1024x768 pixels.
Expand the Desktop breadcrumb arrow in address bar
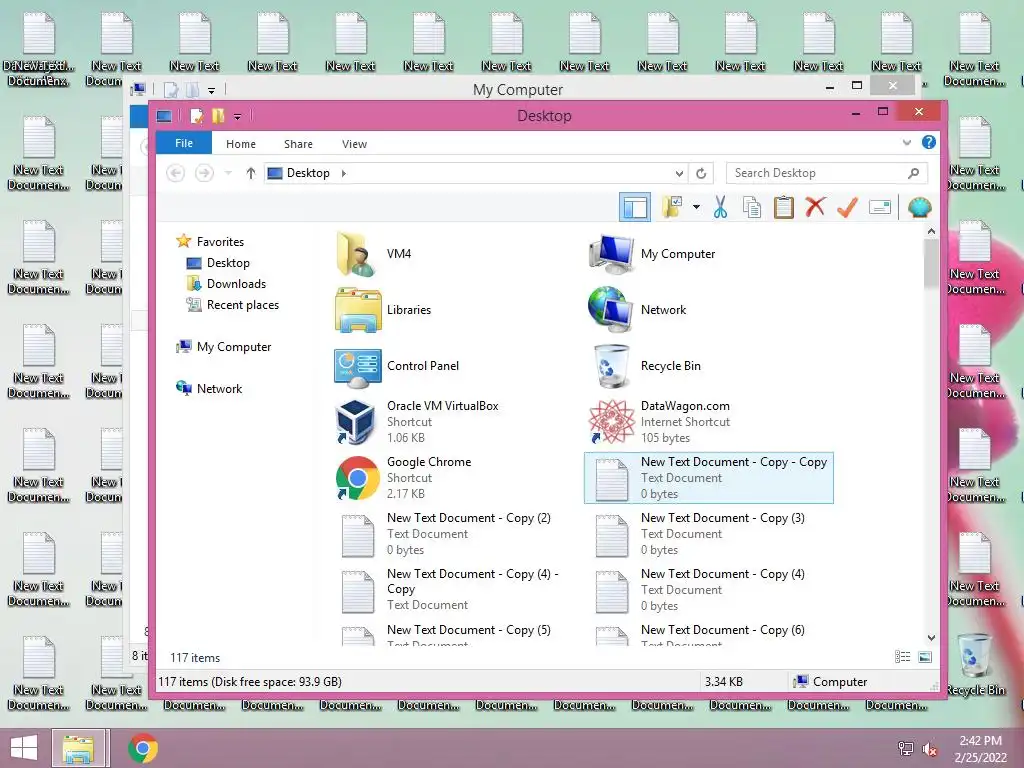[x=344, y=173]
